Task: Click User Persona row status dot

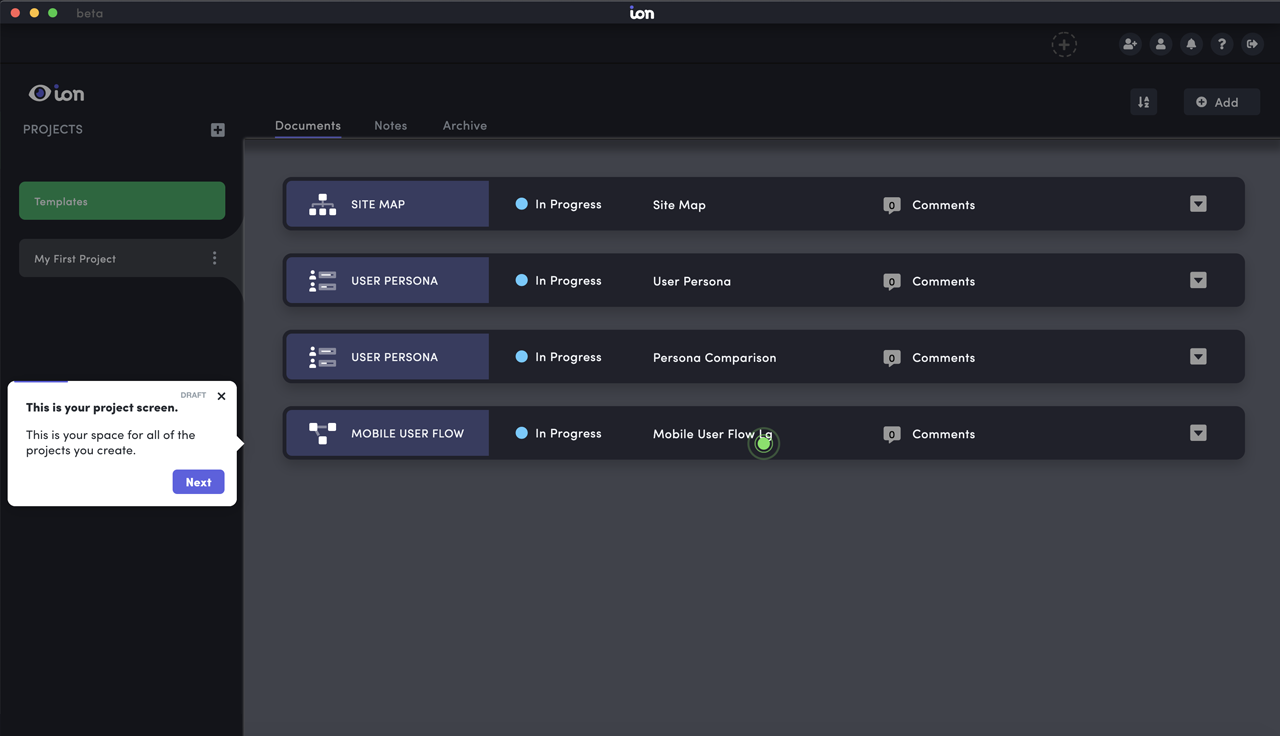Action: (521, 280)
